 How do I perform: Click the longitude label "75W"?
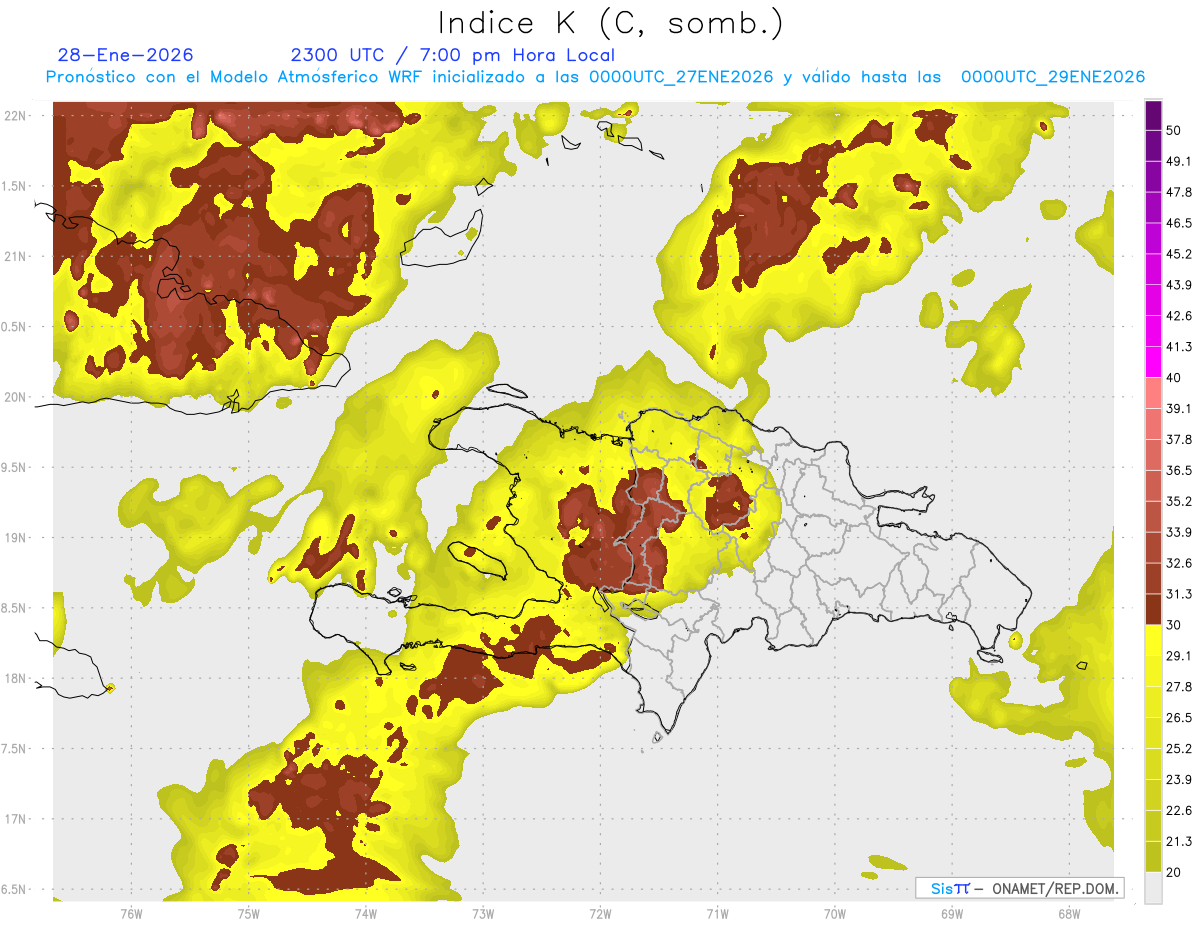pyautogui.click(x=249, y=914)
